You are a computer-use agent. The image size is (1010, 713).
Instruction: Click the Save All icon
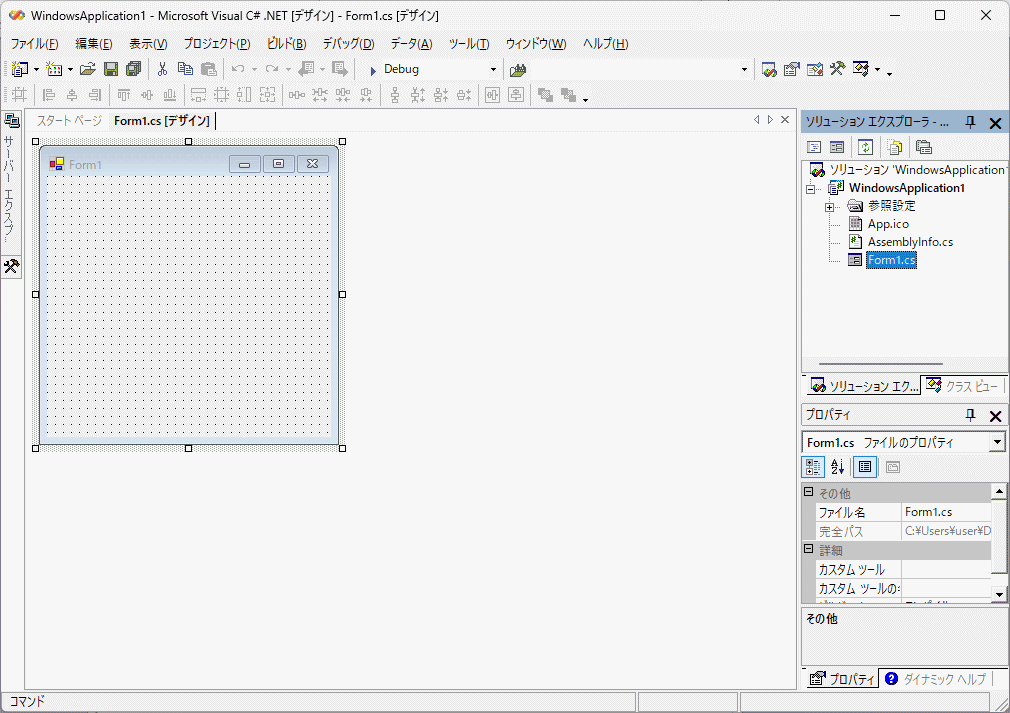(133, 69)
